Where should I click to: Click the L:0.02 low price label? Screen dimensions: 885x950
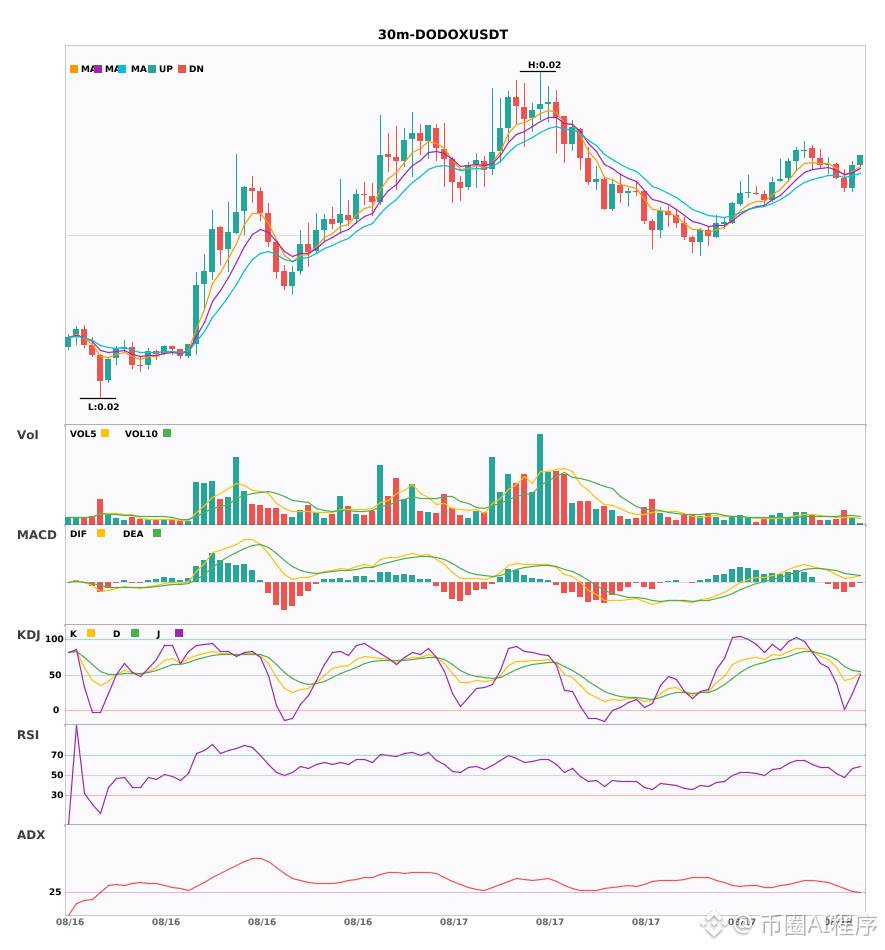tap(104, 407)
